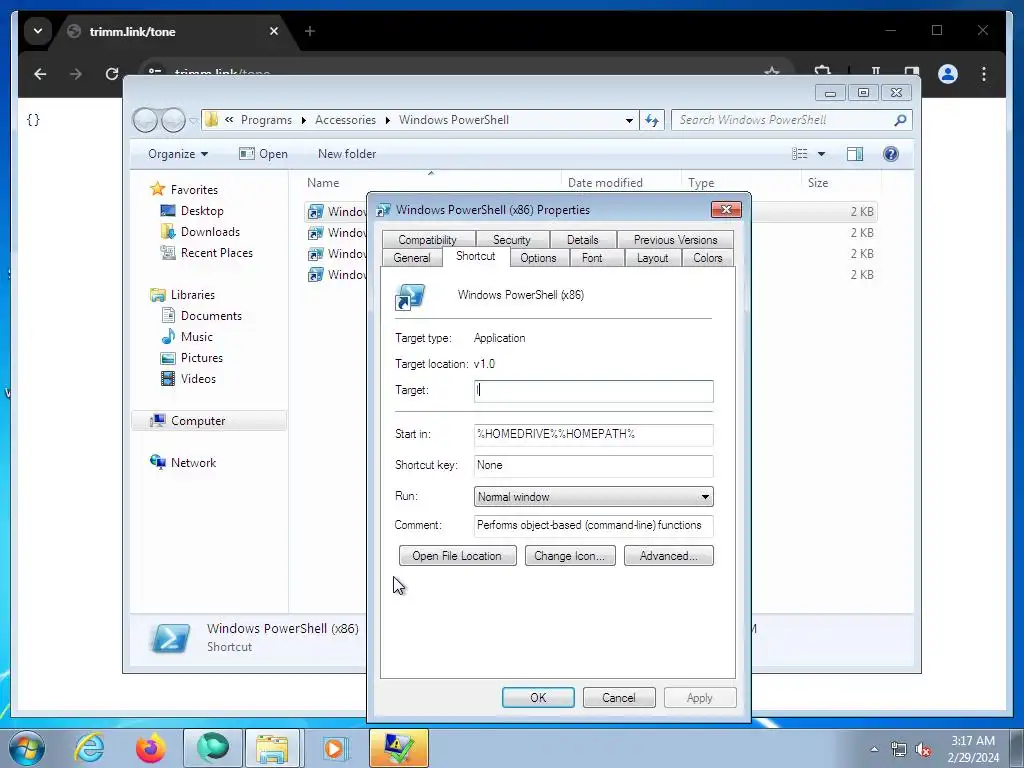Image resolution: width=1024 pixels, height=768 pixels.
Task: Open Documents library
Action: pyautogui.click(x=211, y=315)
